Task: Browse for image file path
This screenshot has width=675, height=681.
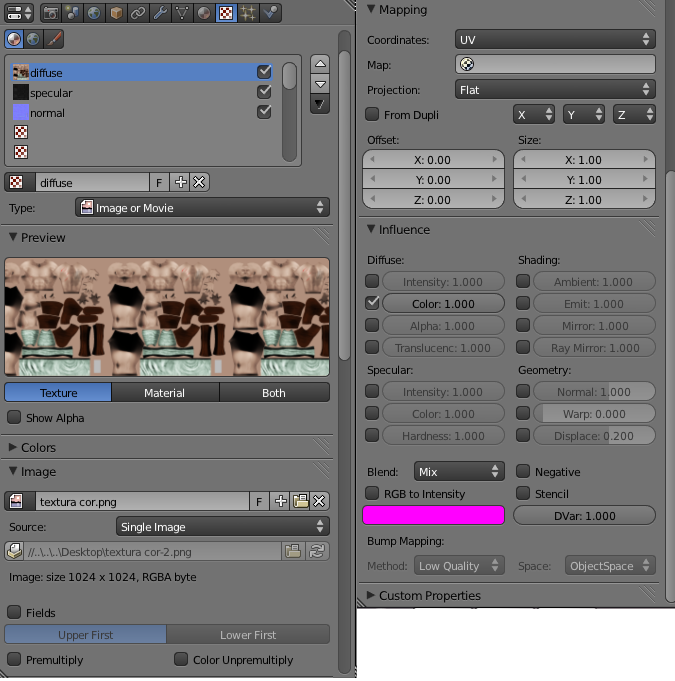Action: coord(293,552)
